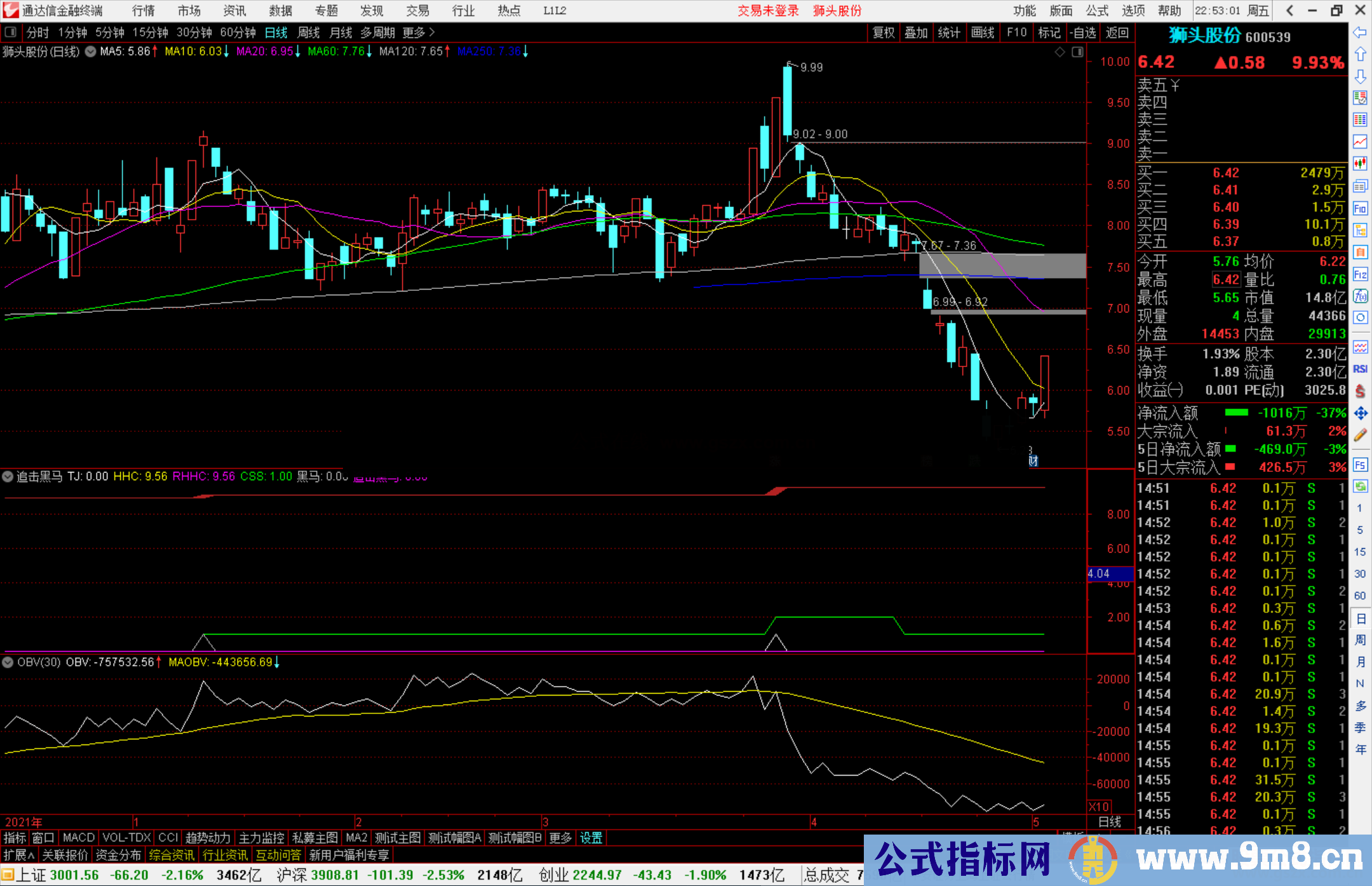Open the f(x) formula icon in sidebar
Screen dimensions: 1372x886
point(1360,296)
